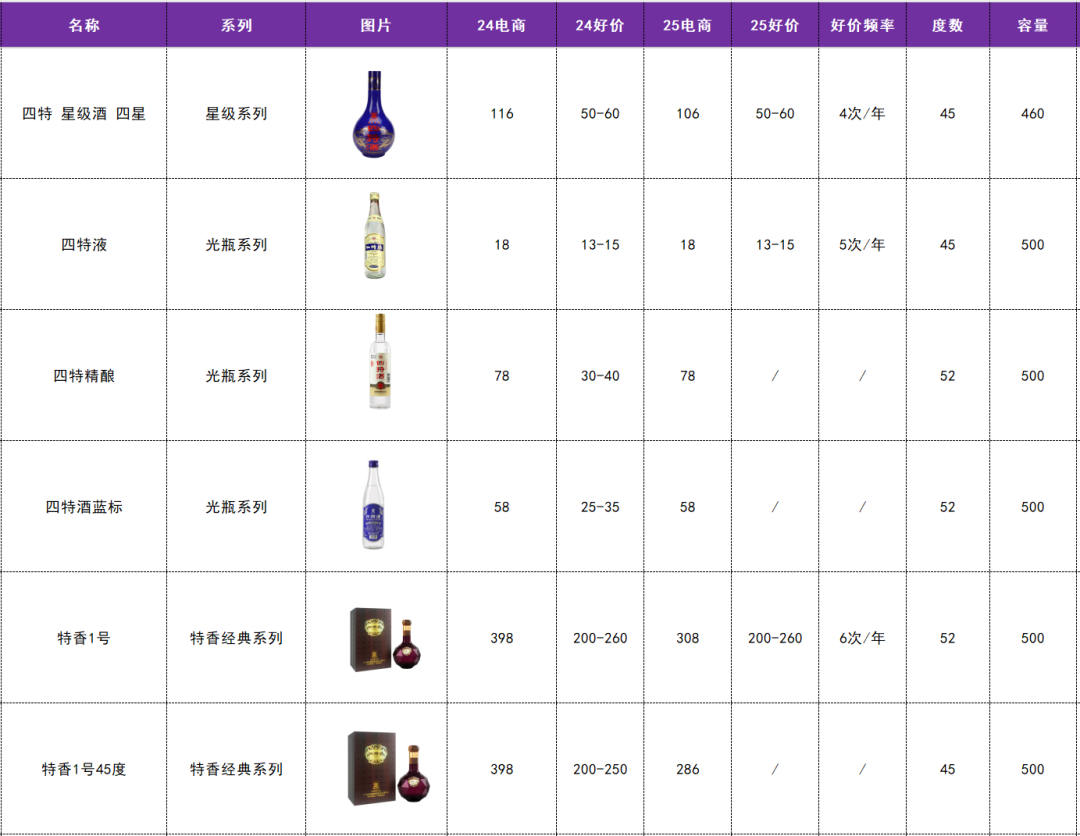1080x836 pixels.
Task: Click 78 under 25电商
Action: pos(687,376)
